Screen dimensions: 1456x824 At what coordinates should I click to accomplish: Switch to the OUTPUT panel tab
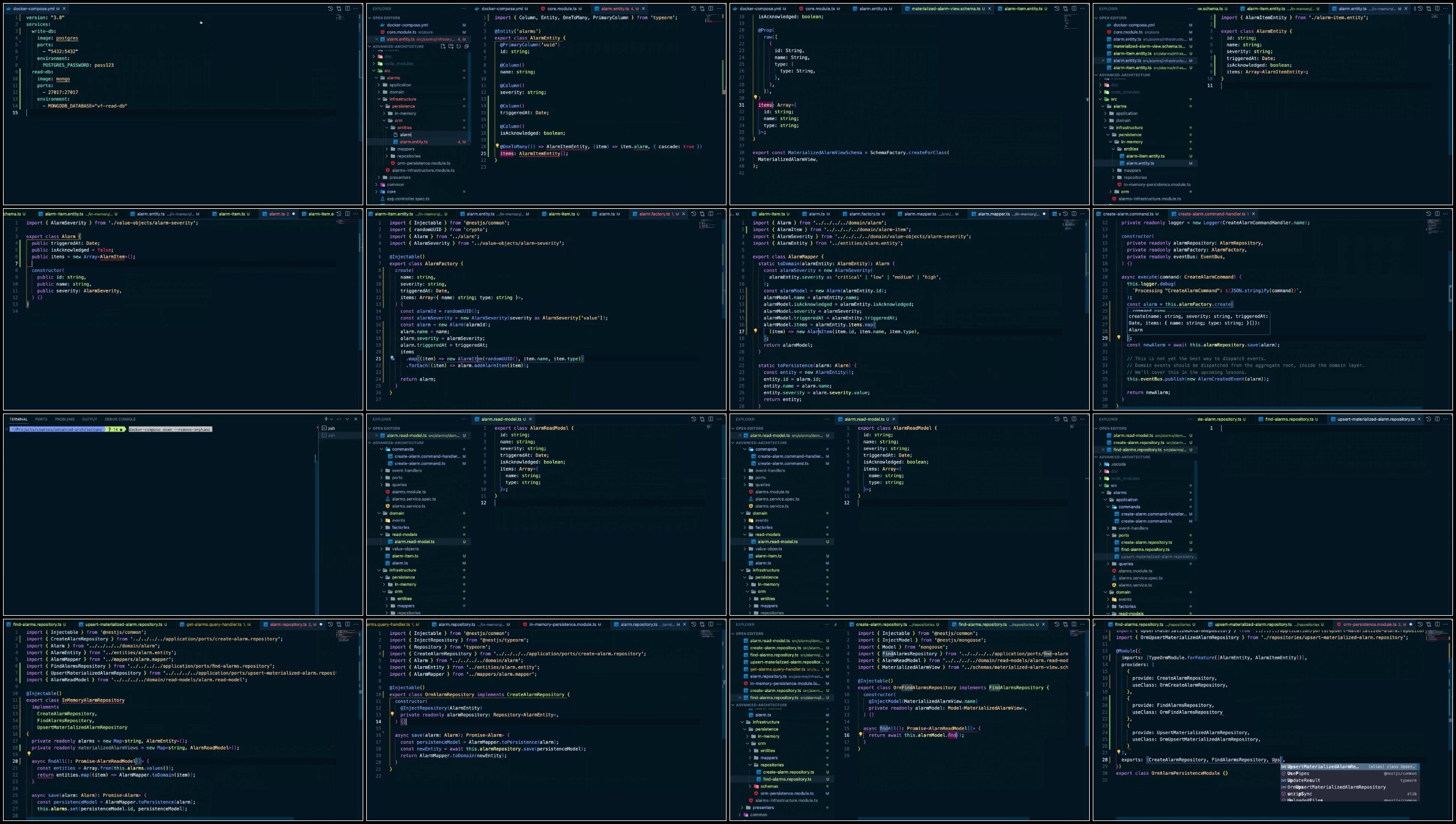(89, 419)
